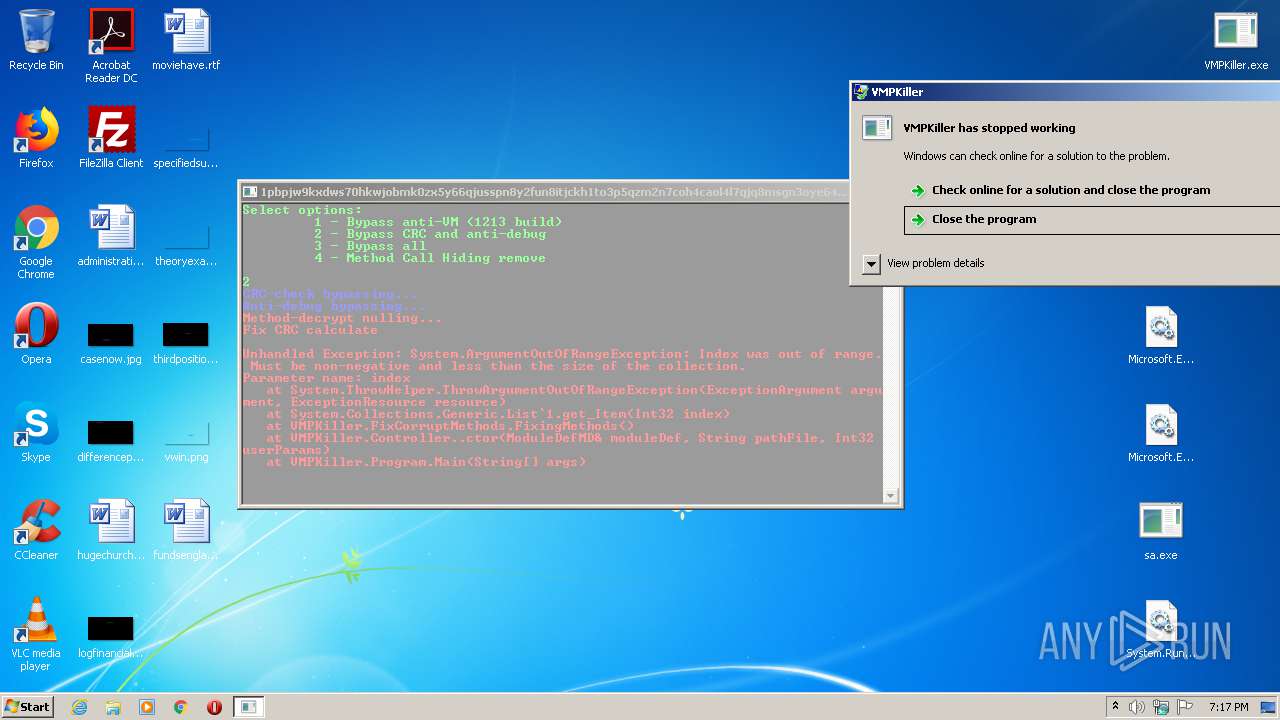
Task: Open sa.exe desktop icon
Action: [1161, 530]
